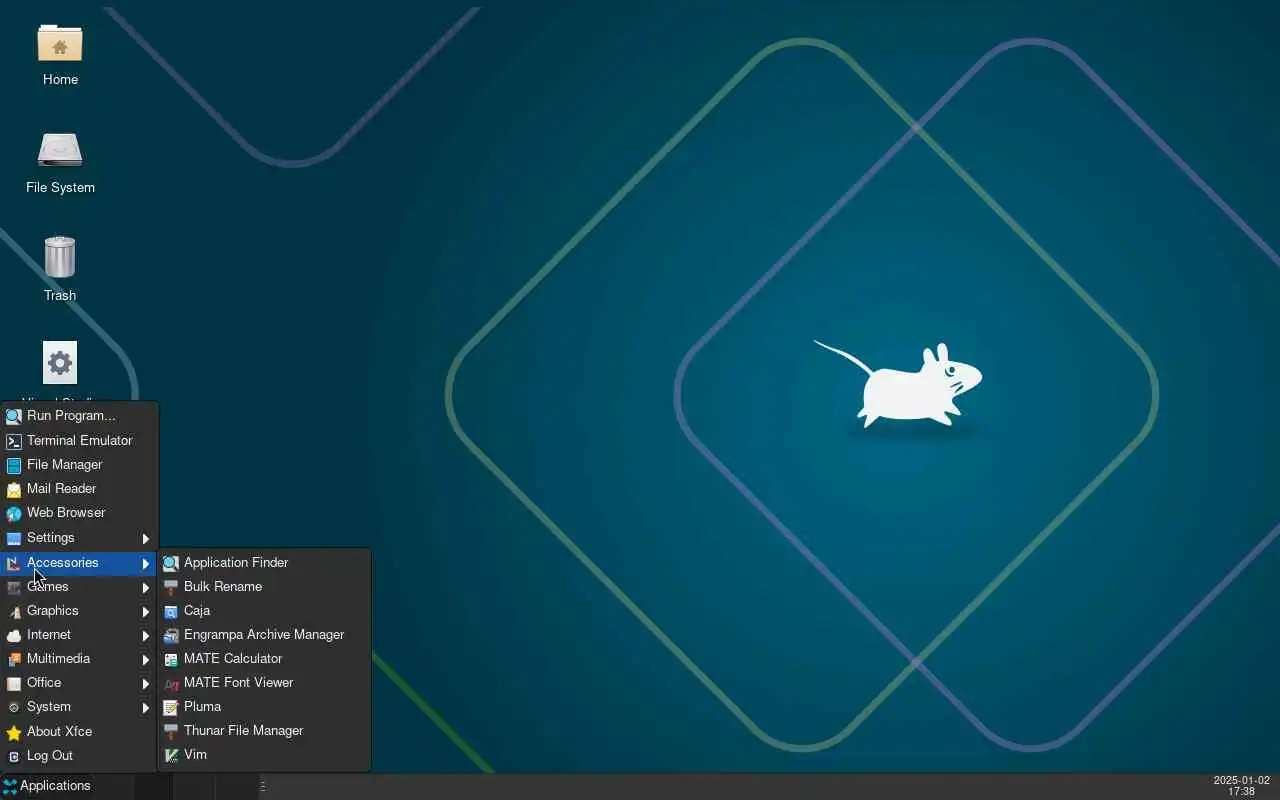The width and height of the screenshot is (1280, 800).
Task: Click the Caja icon in submenu
Action: pos(171,611)
